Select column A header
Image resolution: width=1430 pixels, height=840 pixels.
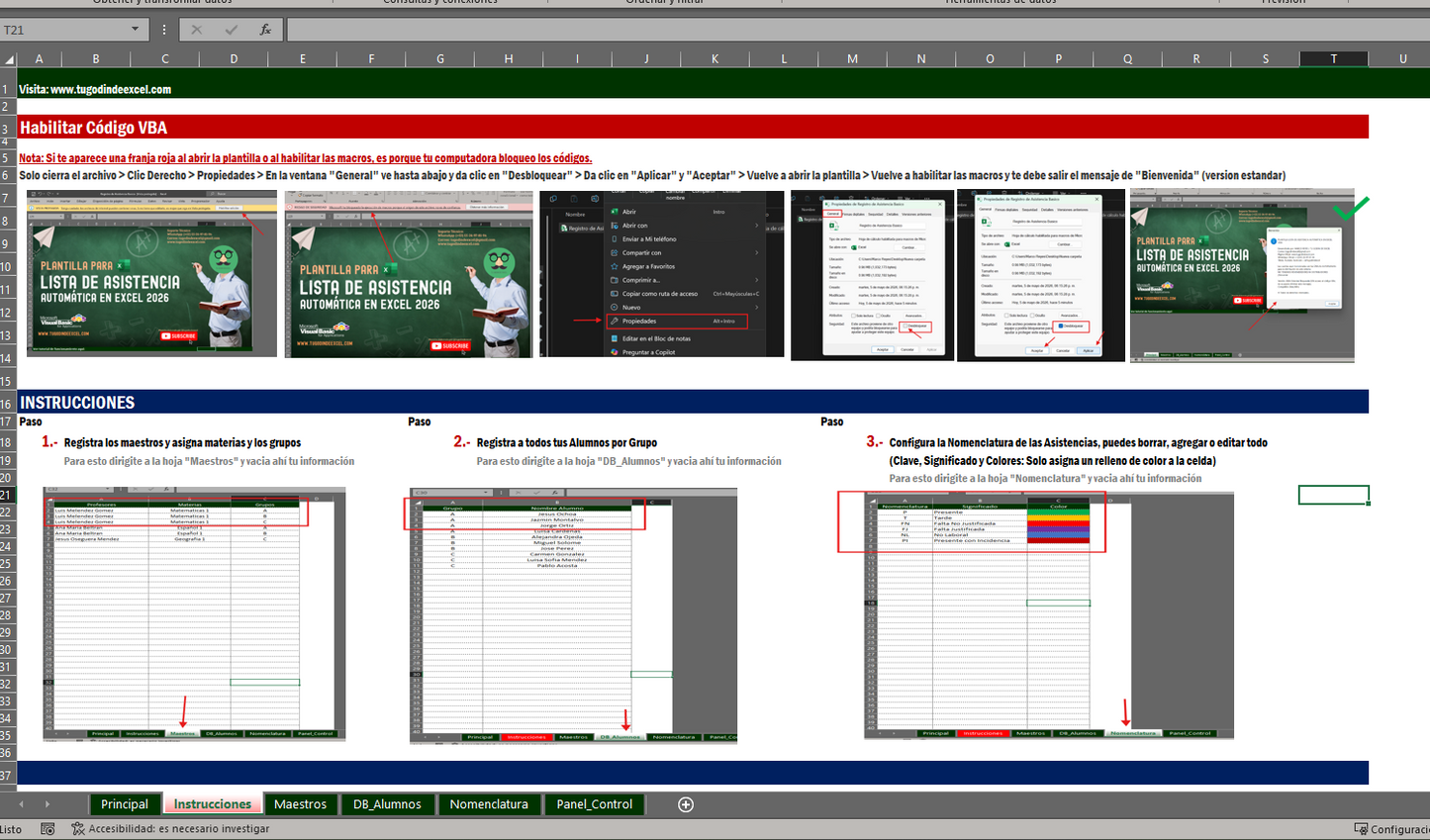[x=38, y=59]
